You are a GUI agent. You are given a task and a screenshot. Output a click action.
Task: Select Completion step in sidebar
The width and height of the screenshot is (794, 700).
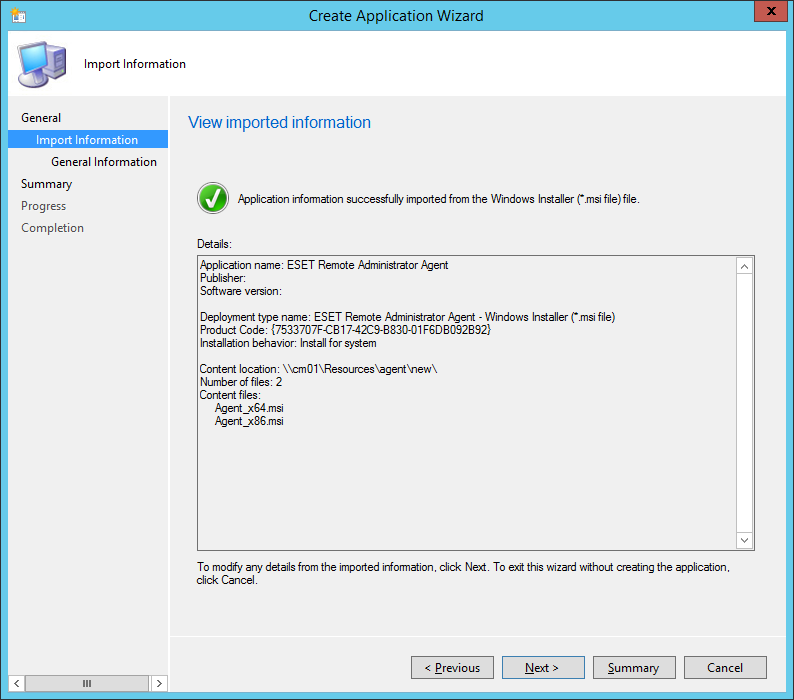52,228
